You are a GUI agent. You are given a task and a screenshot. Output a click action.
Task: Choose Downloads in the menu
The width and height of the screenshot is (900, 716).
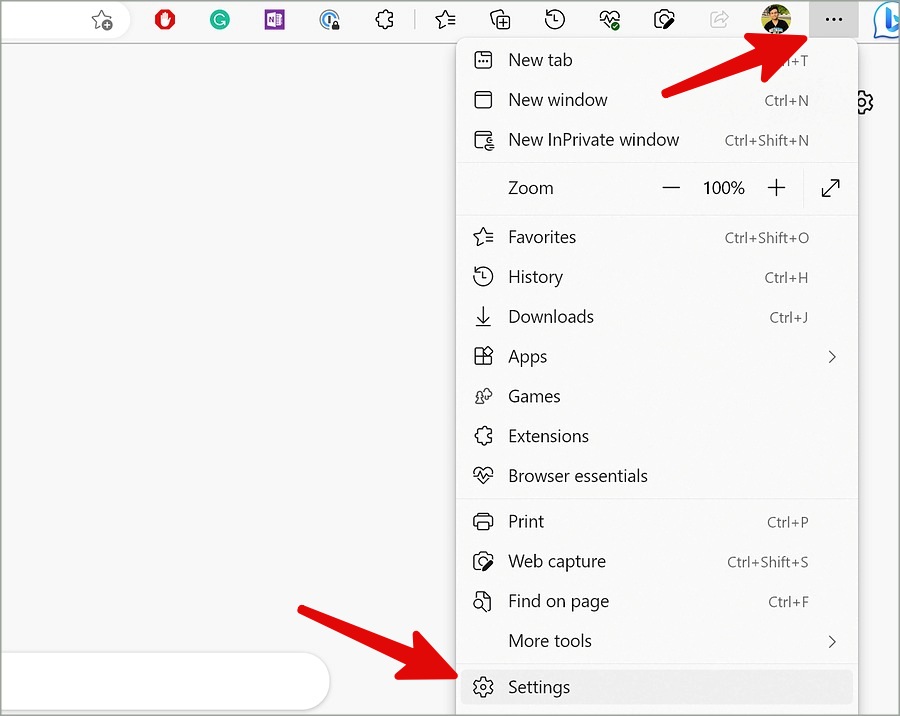[657, 317]
